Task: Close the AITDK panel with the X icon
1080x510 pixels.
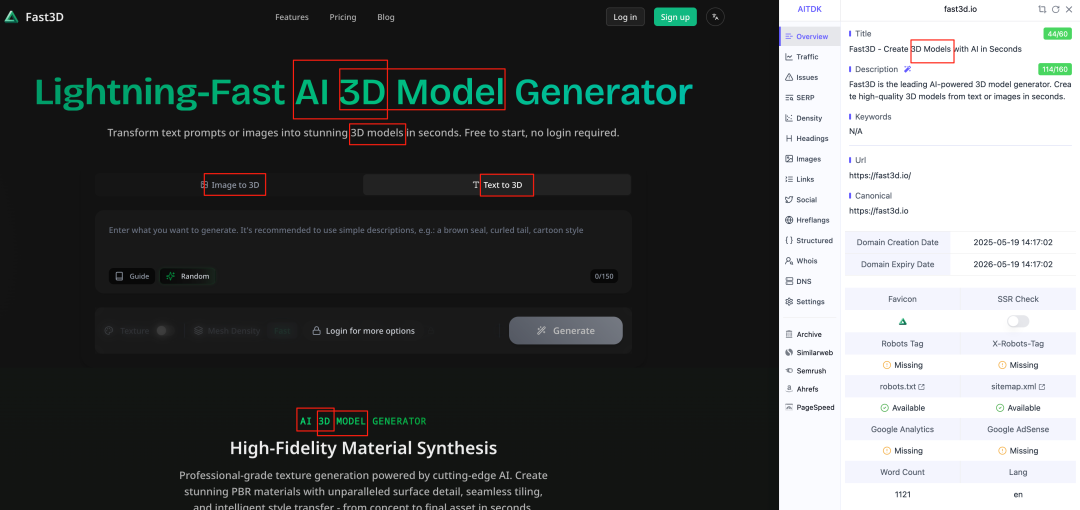Action: (x=1069, y=9)
